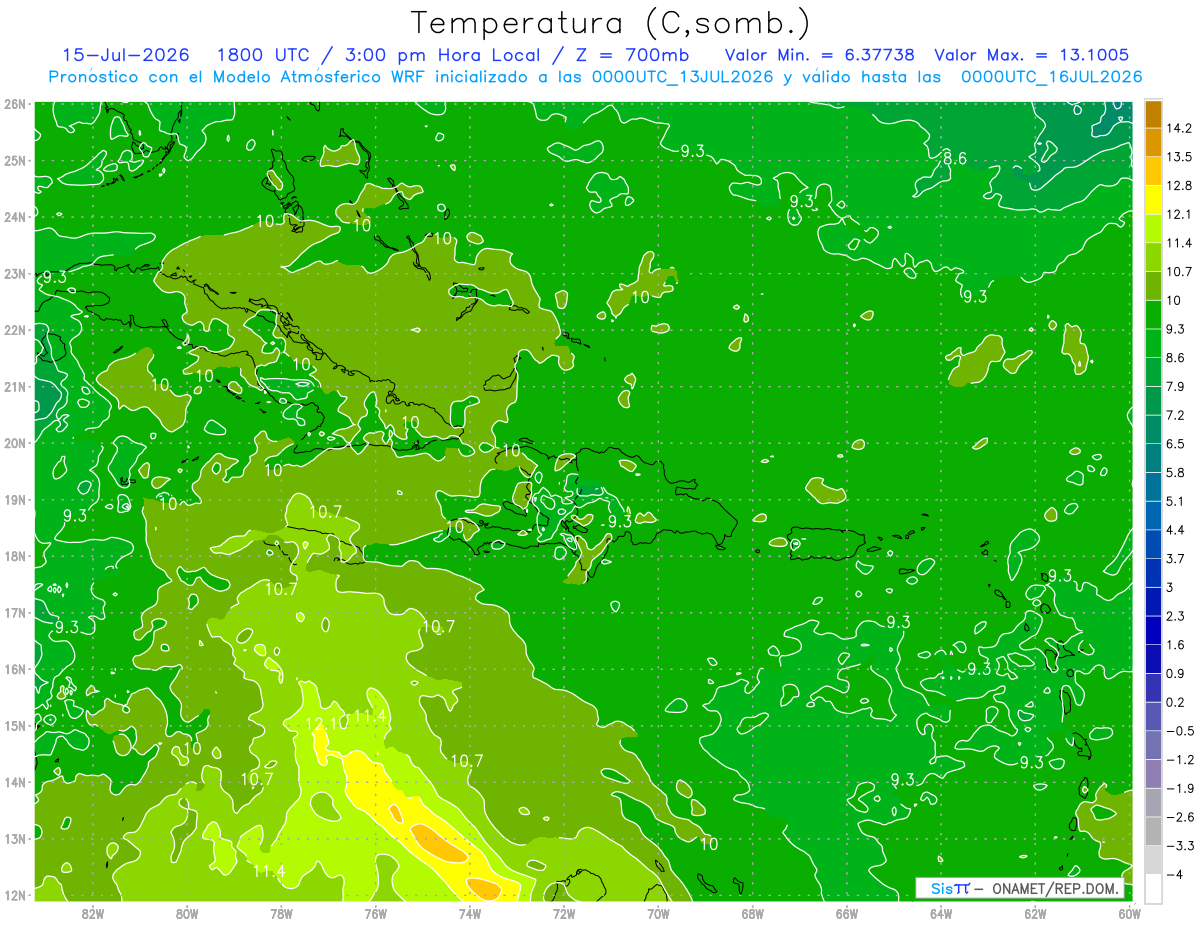1200x927 pixels.
Task: Click the '0.9' legend value
Action: [1176, 673]
